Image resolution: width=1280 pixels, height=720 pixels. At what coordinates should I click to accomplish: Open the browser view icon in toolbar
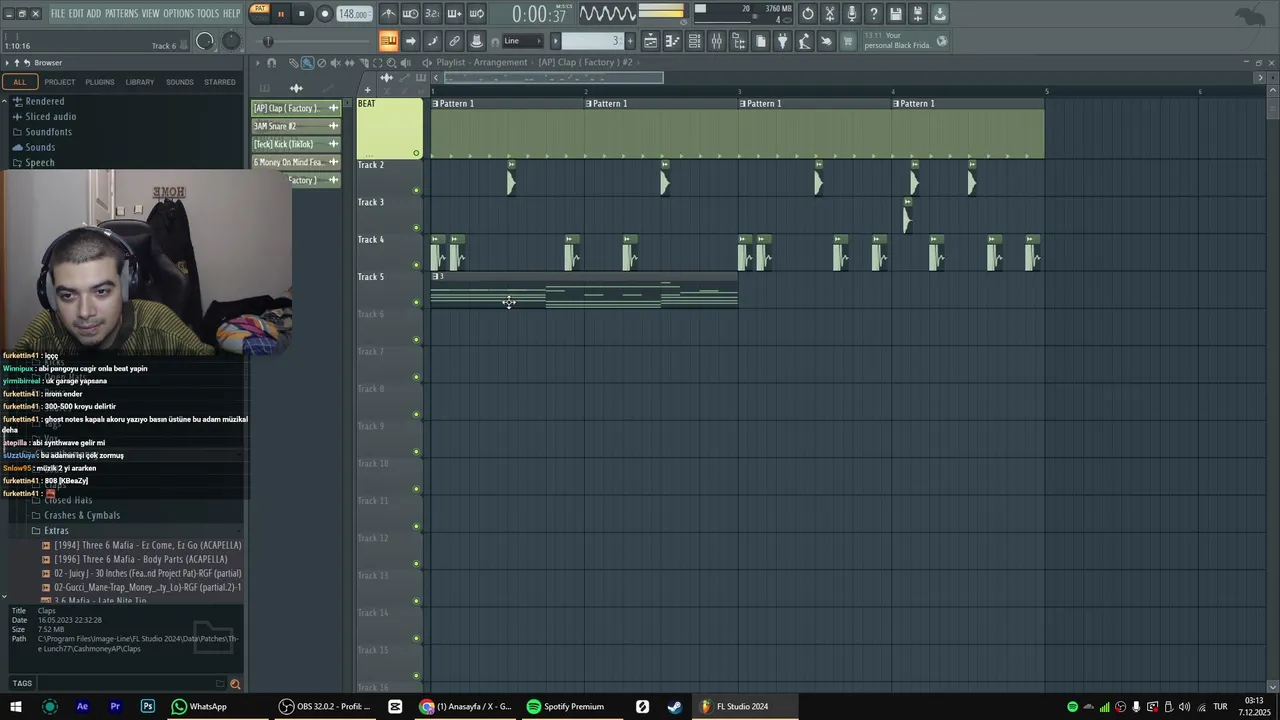(x=738, y=41)
